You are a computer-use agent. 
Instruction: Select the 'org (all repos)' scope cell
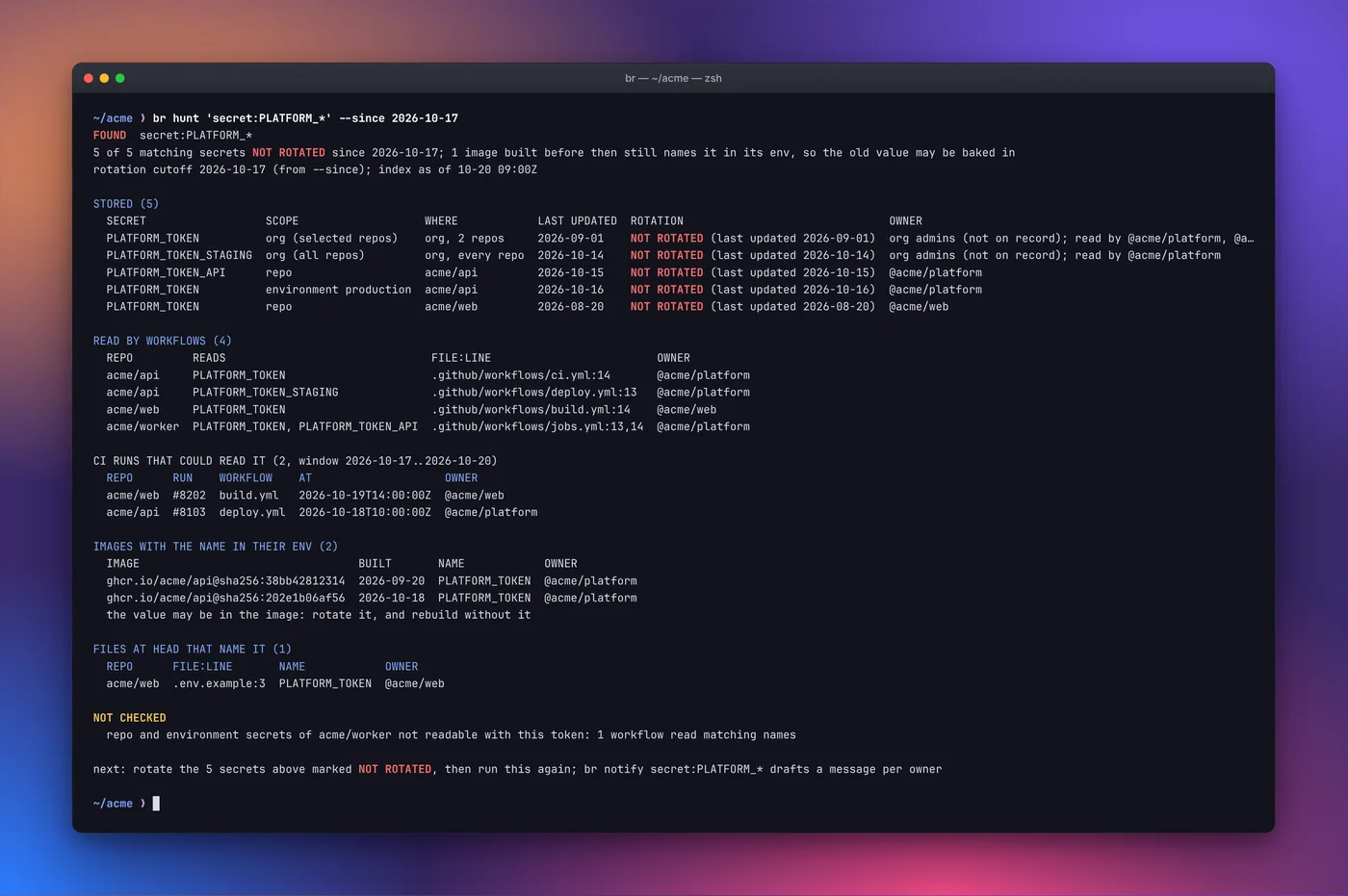315,256
